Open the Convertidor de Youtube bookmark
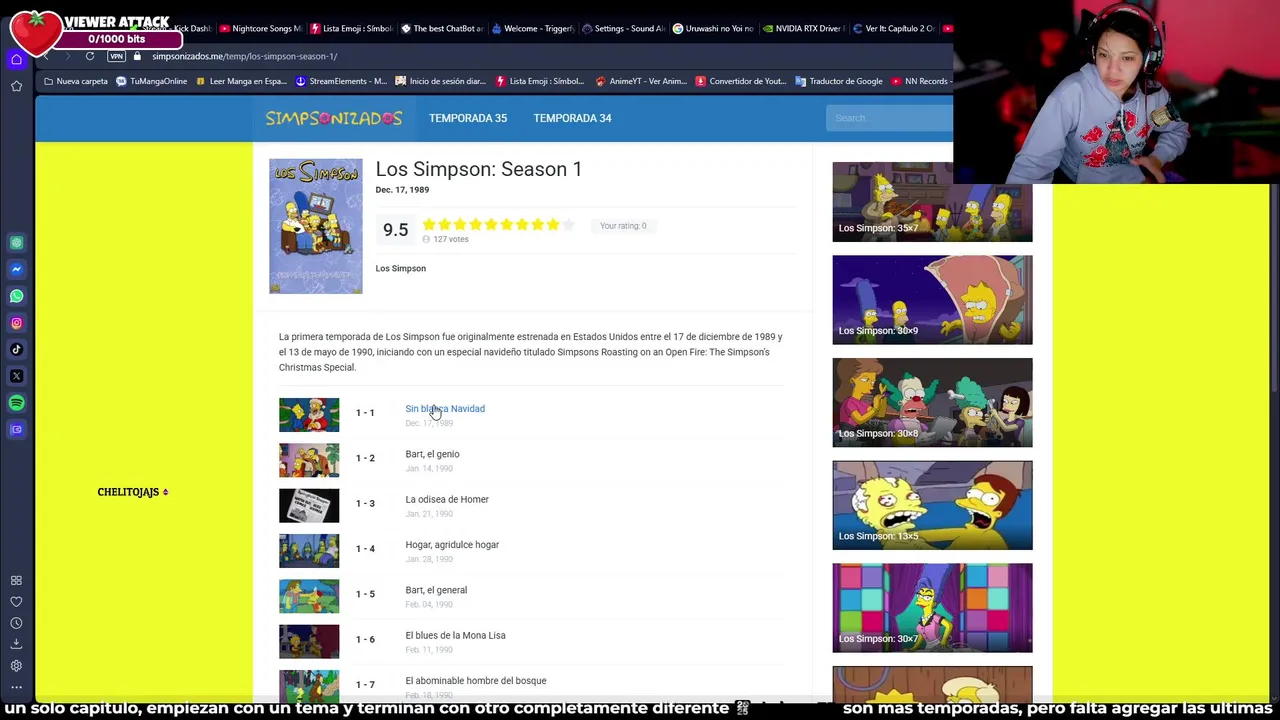This screenshot has height=720, width=1280. click(741, 81)
